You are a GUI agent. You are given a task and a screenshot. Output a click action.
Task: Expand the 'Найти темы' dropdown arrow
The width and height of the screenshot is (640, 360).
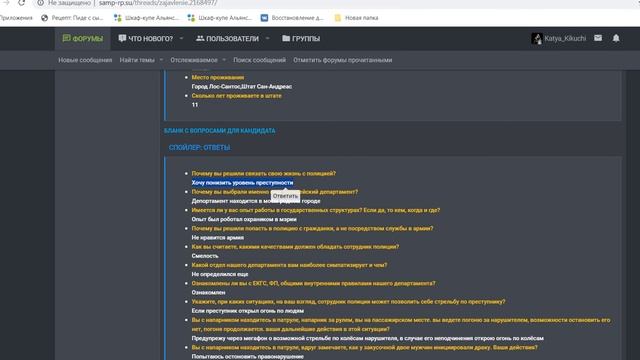(x=161, y=60)
